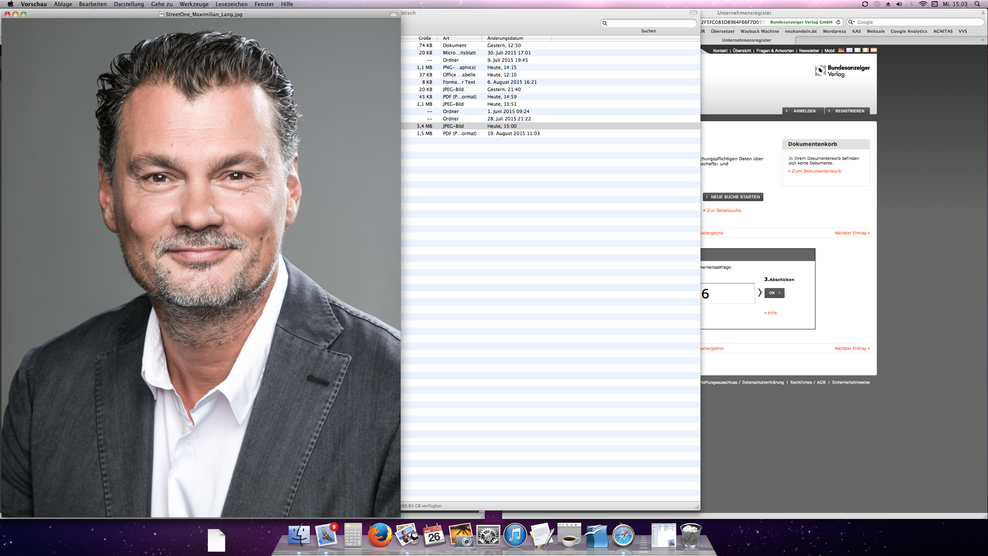Open Preview app icon in Dock
The height and width of the screenshot is (556, 988).
point(407,535)
